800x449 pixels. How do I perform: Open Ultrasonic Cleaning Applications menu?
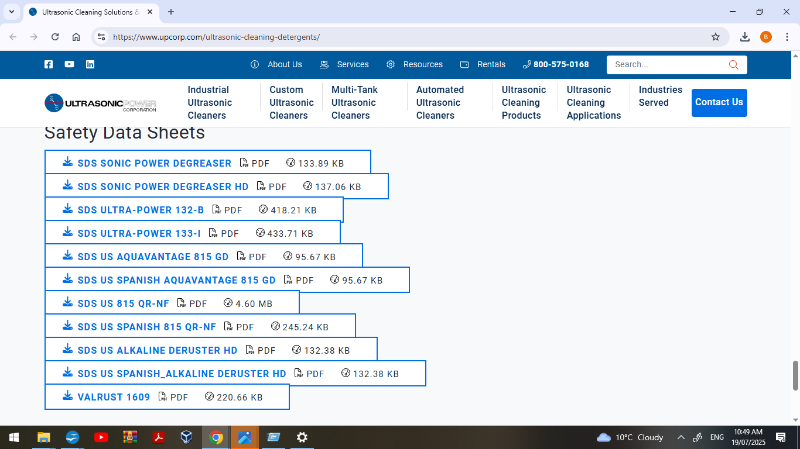594,103
